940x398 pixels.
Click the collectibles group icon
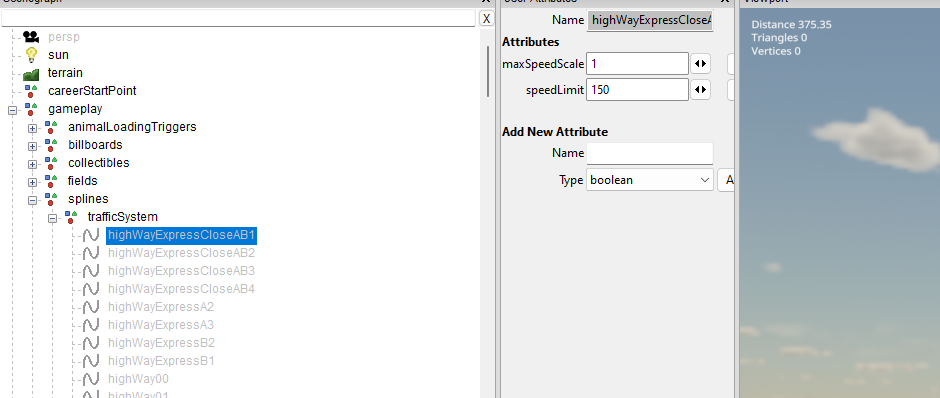51,163
